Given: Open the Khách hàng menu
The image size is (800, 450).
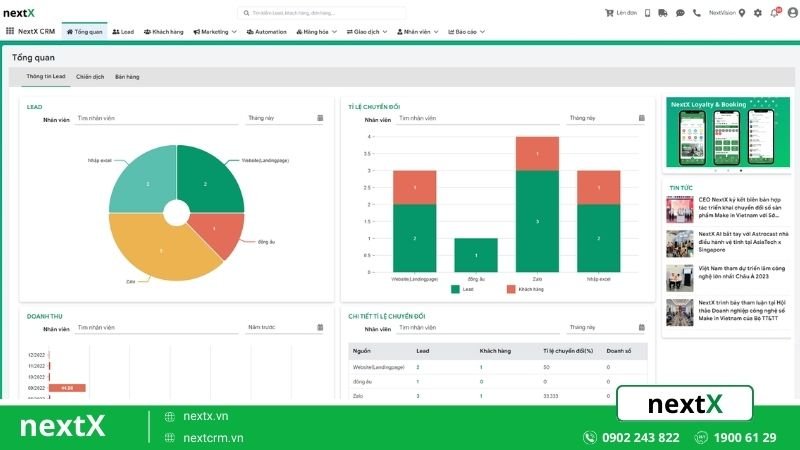Looking at the screenshot, I should coord(163,32).
